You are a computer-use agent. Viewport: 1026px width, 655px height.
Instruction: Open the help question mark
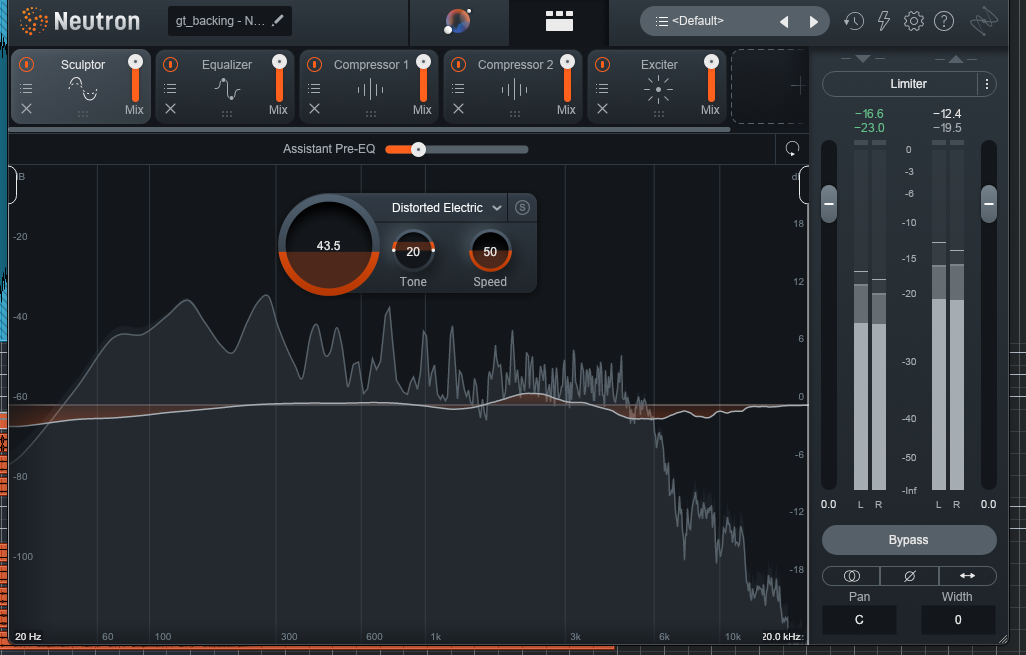[x=944, y=21]
